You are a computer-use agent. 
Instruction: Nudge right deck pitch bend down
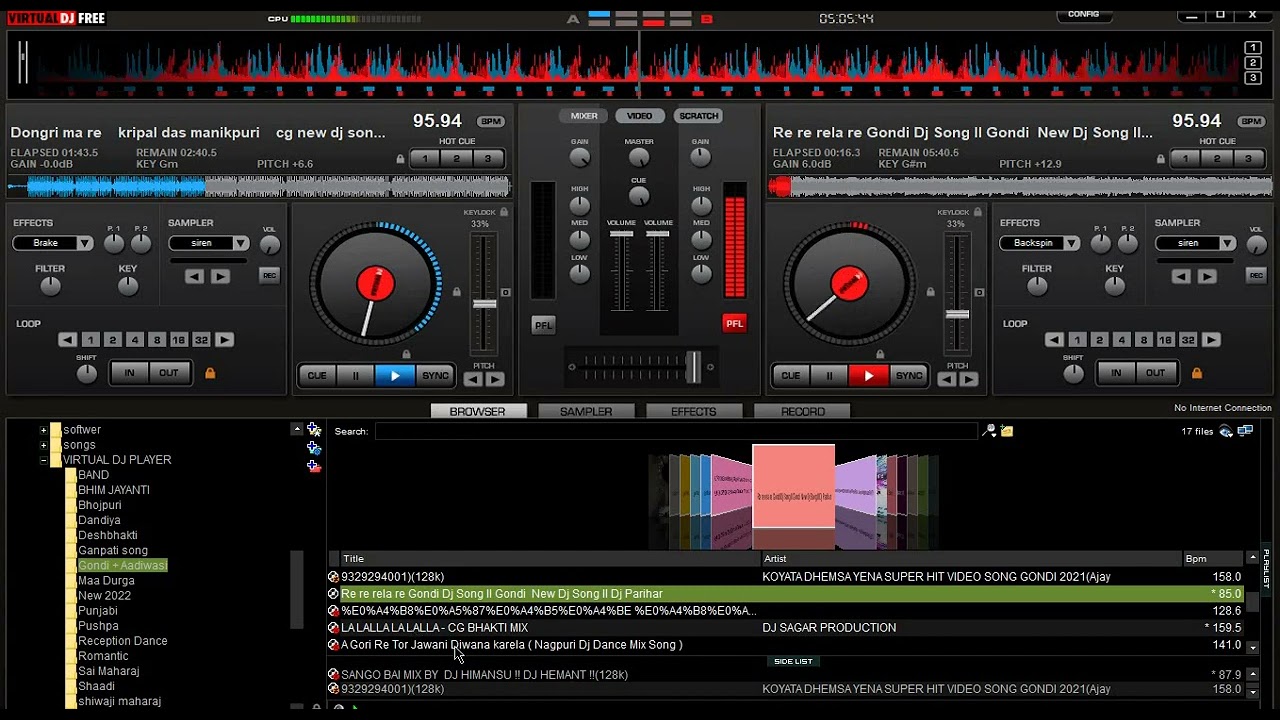tap(946, 379)
